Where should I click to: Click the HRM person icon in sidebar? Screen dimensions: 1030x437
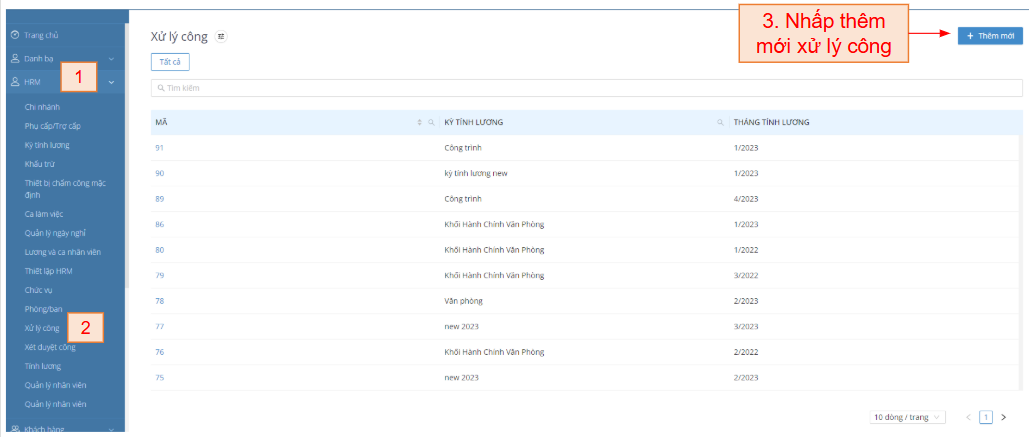[15, 82]
